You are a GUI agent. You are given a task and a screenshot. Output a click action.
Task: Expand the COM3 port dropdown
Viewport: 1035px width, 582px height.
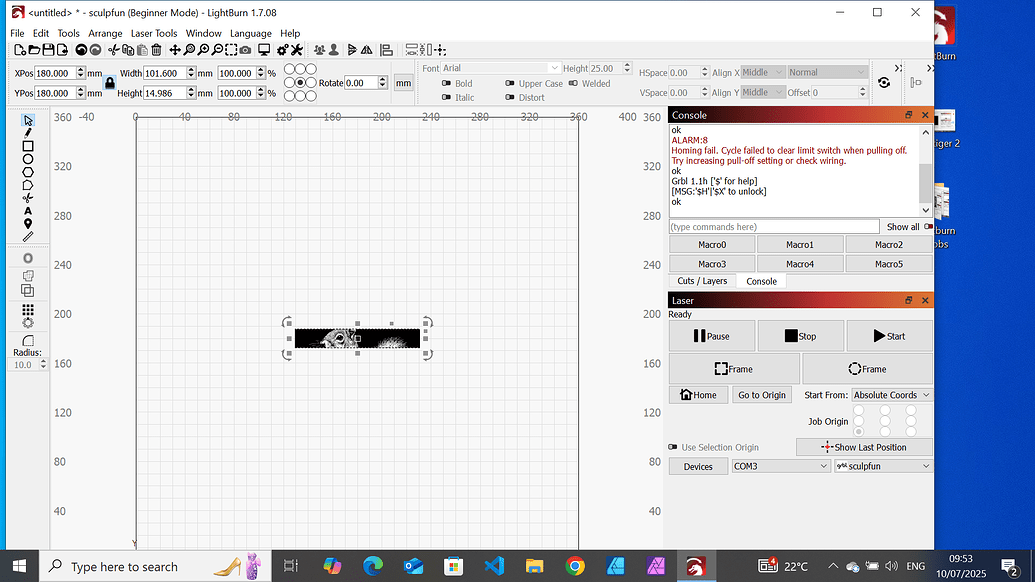(780, 466)
